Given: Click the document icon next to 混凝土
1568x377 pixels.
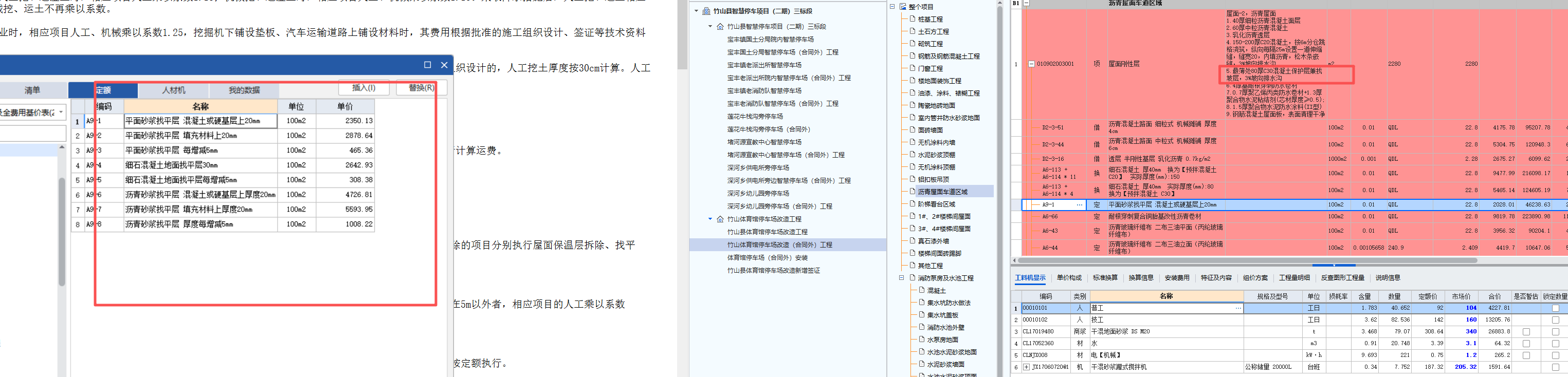Looking at the screenshot, I should 922,290.
